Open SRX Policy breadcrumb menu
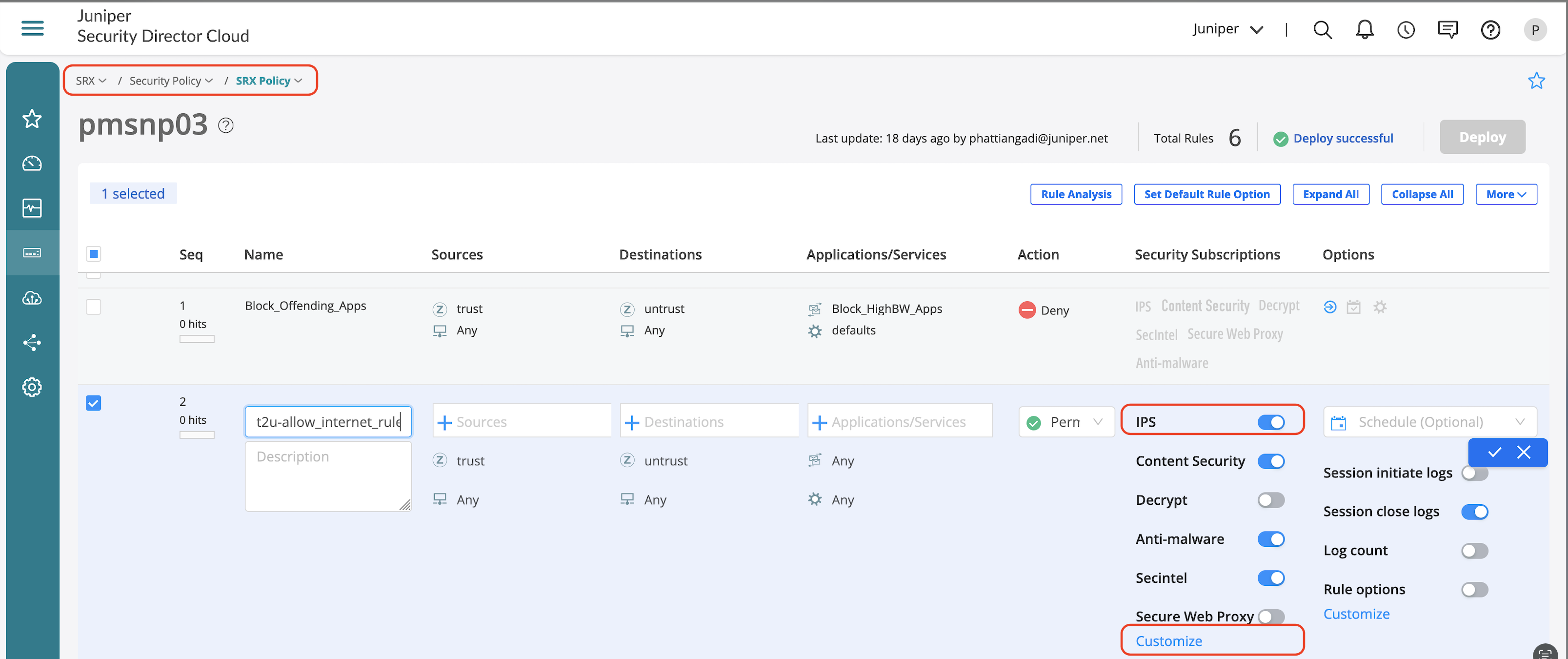The image size is (1568, 659). (268, 81)
